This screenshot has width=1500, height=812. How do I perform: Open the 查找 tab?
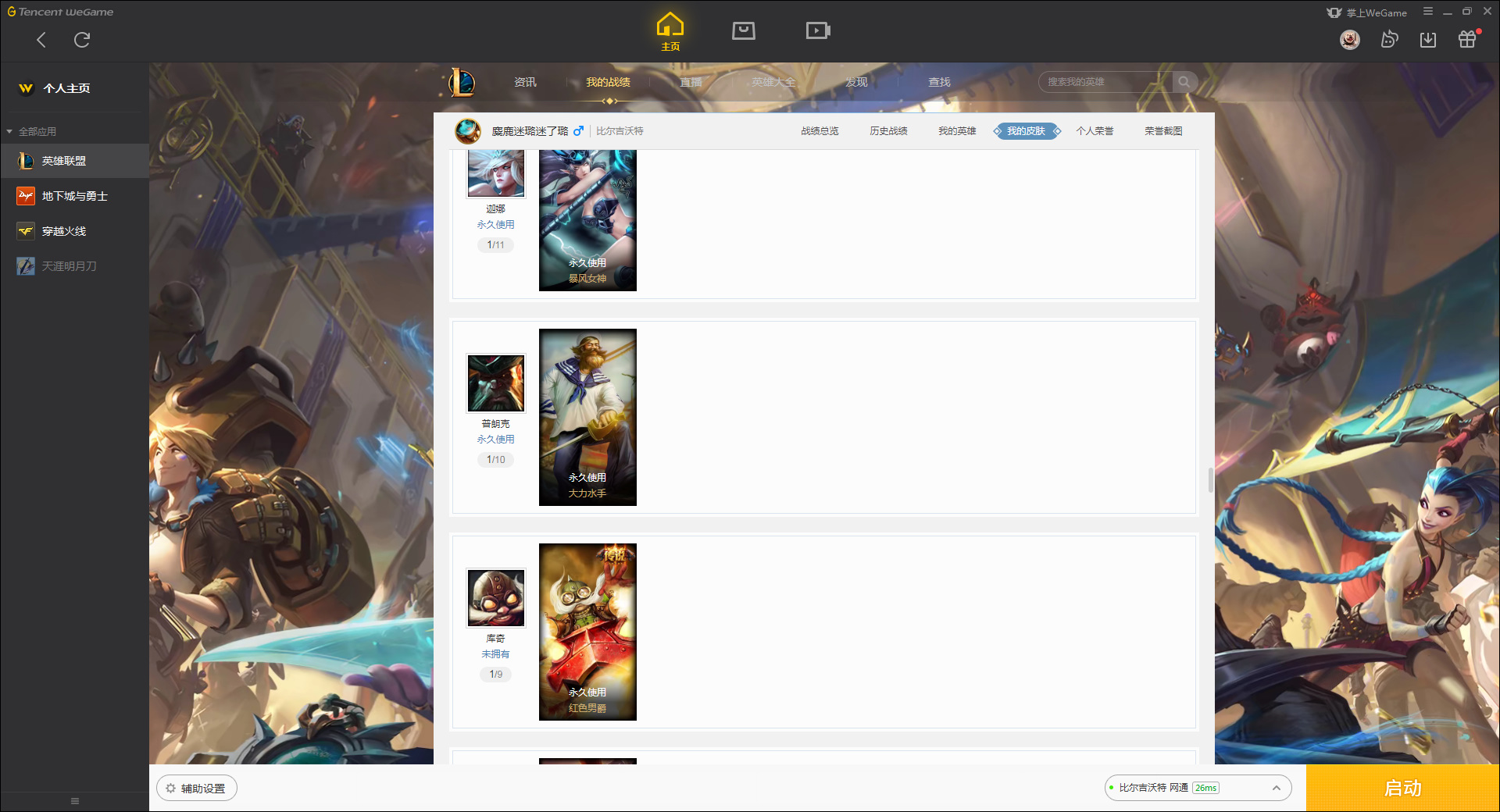coord(939,82)
